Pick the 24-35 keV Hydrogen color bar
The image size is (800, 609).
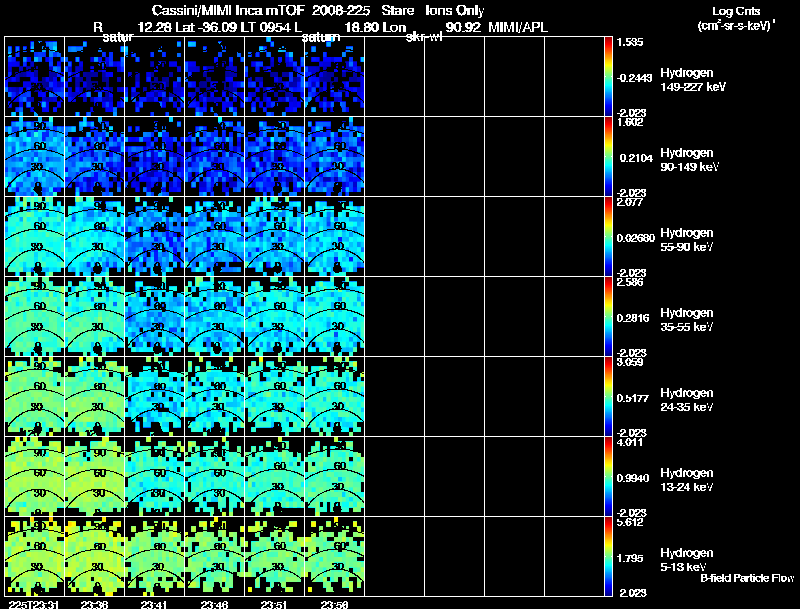pos(609,396)
